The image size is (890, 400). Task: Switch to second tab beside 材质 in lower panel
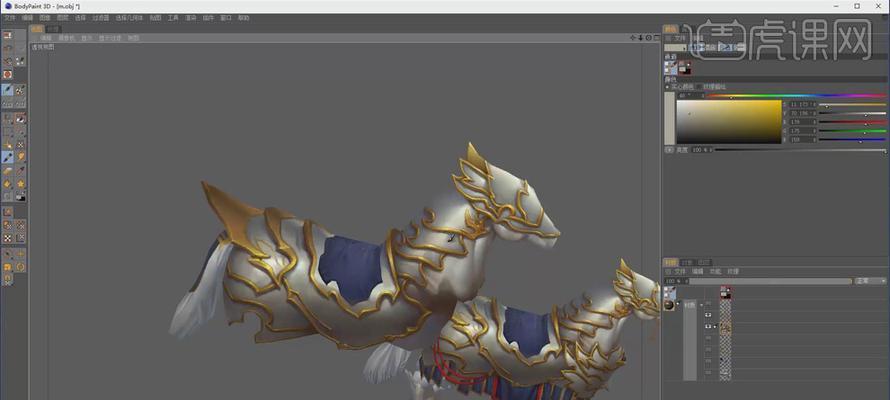tap(687, 263)
